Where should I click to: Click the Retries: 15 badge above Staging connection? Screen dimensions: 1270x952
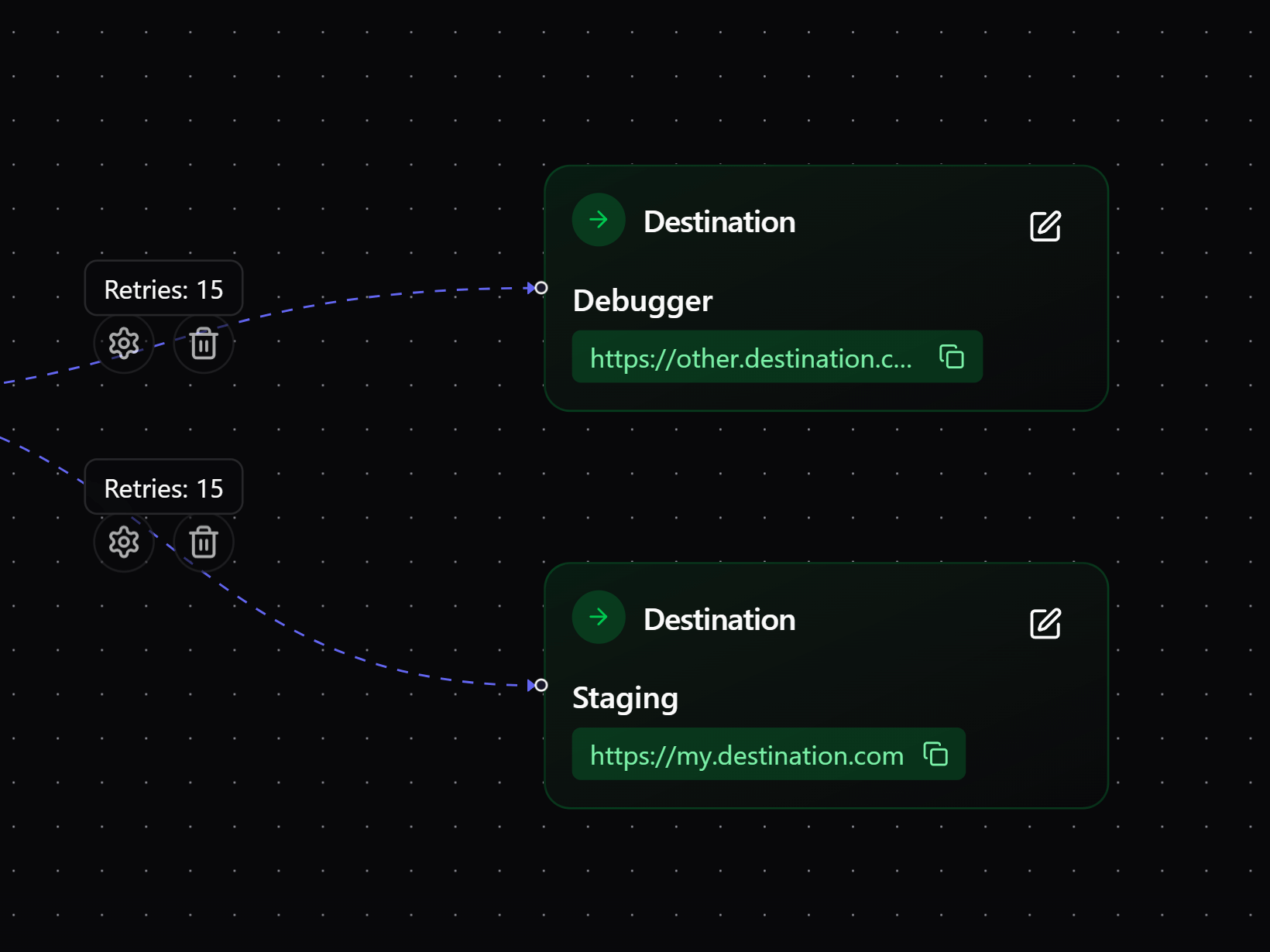click(x=163, y=488)
